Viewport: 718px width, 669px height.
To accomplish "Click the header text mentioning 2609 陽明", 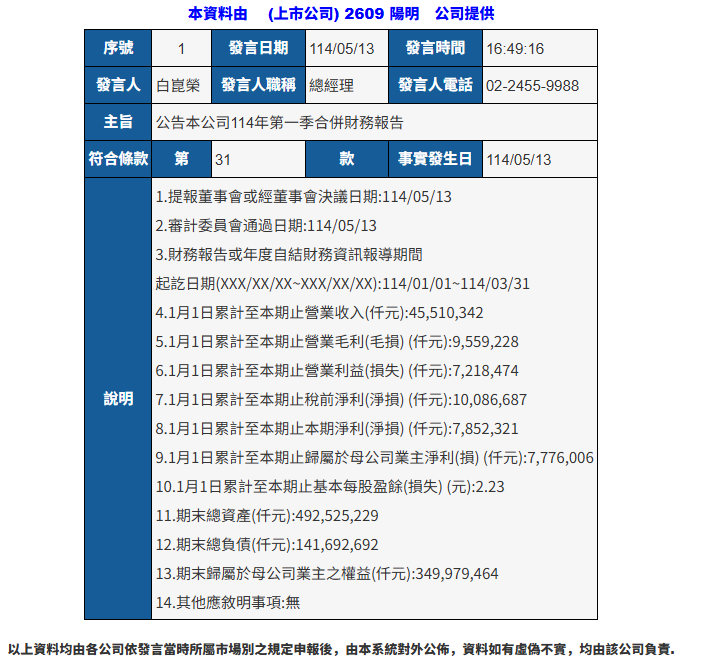I will pos(341,14).
